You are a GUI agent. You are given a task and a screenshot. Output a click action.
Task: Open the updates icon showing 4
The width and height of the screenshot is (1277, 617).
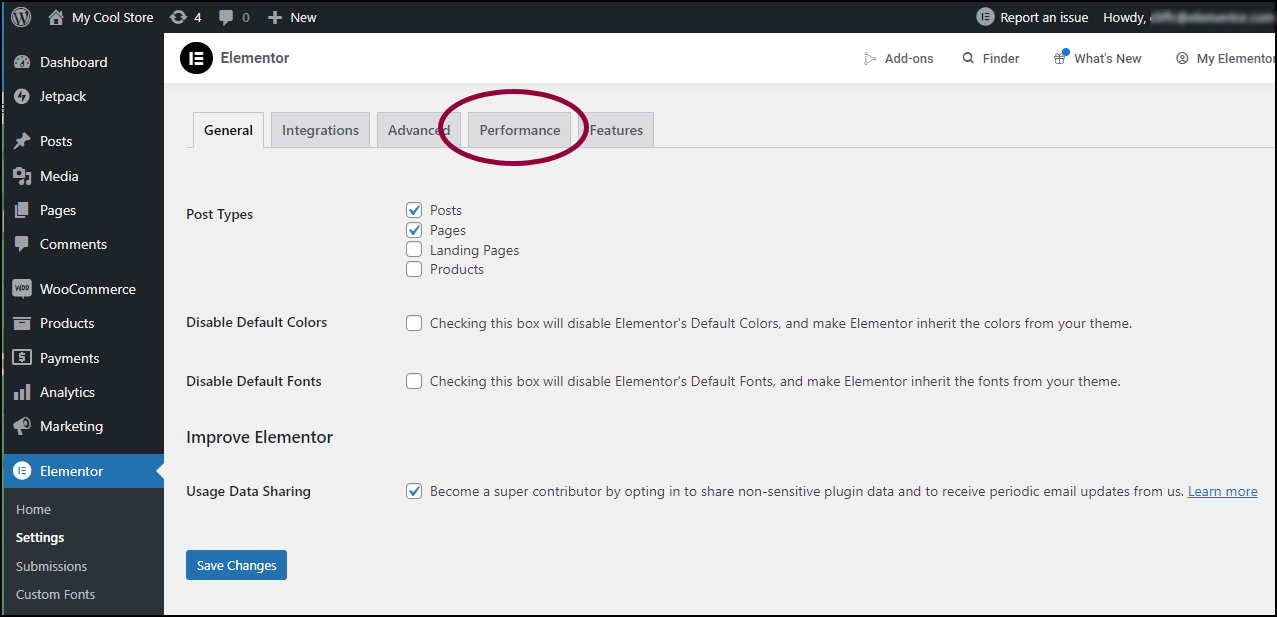178,17
